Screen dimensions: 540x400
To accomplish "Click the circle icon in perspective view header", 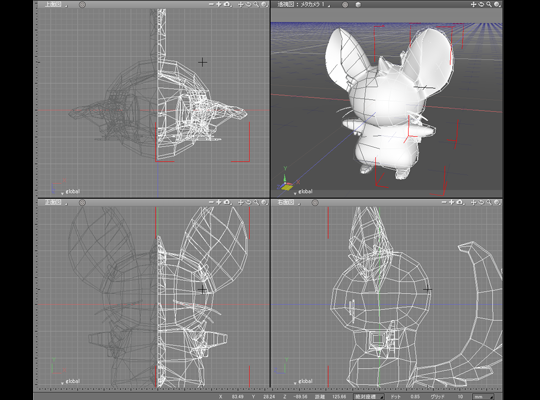I will pos(345,5).
